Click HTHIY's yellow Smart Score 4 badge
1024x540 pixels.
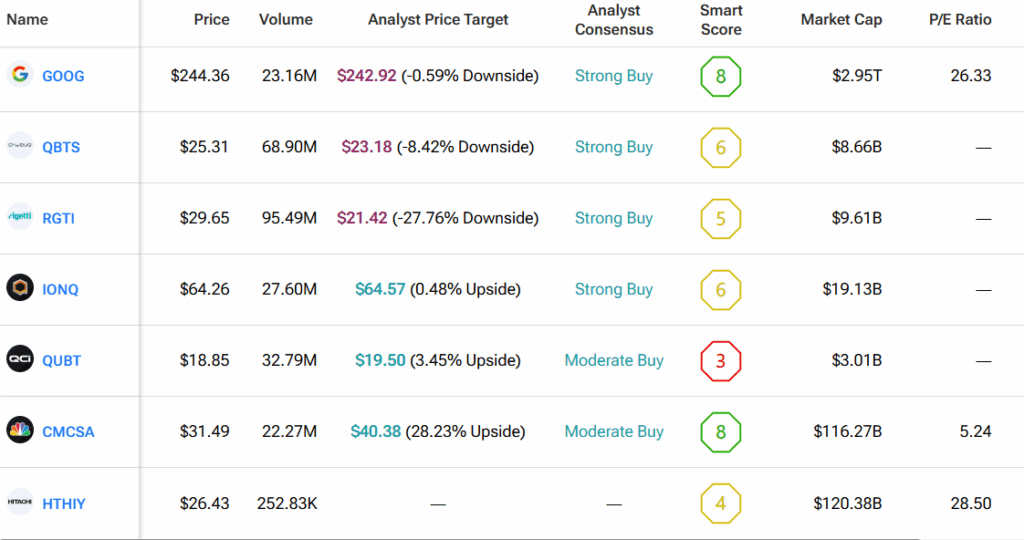[721, 503]
